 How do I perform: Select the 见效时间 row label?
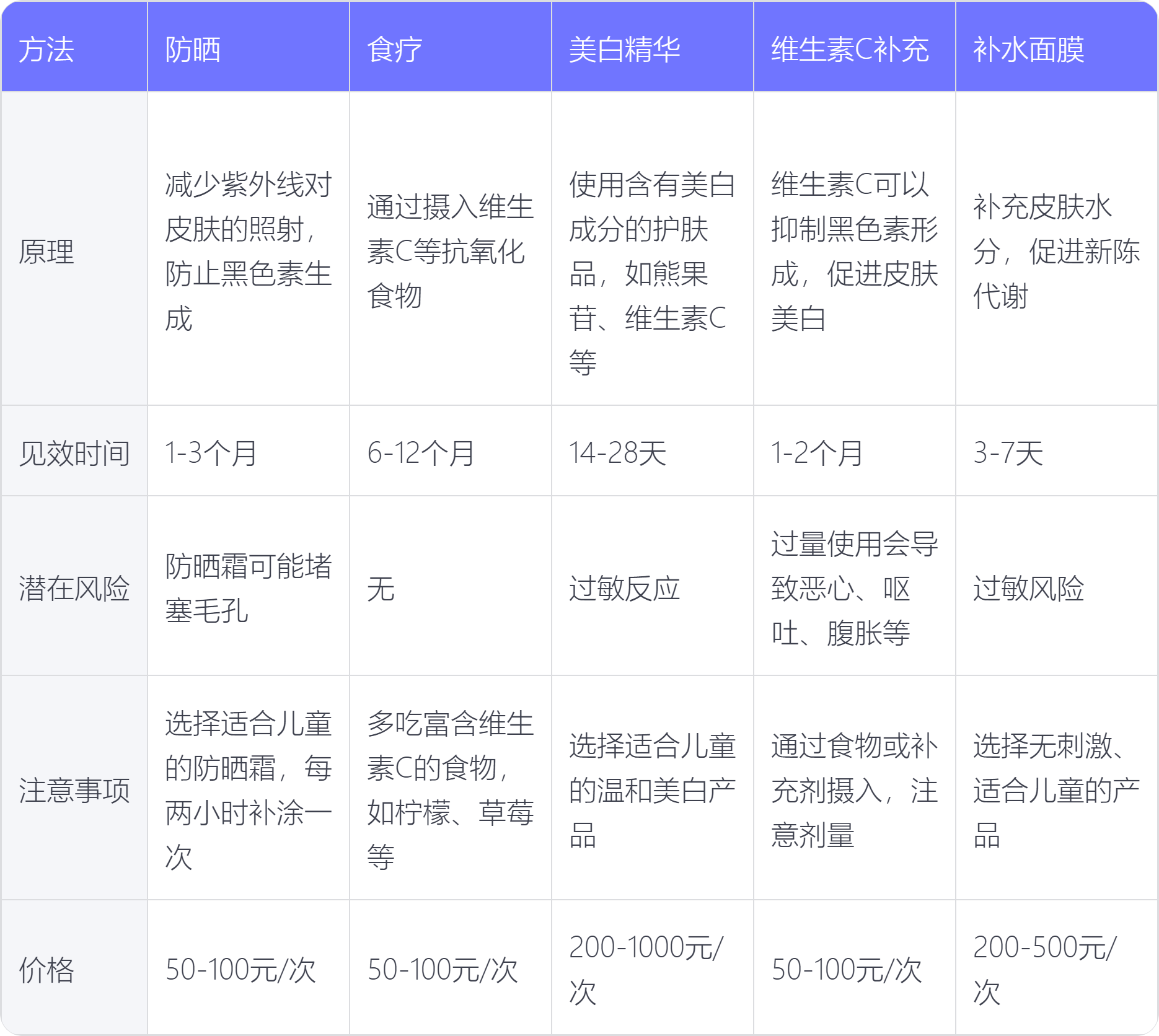[x=74, y=453]
